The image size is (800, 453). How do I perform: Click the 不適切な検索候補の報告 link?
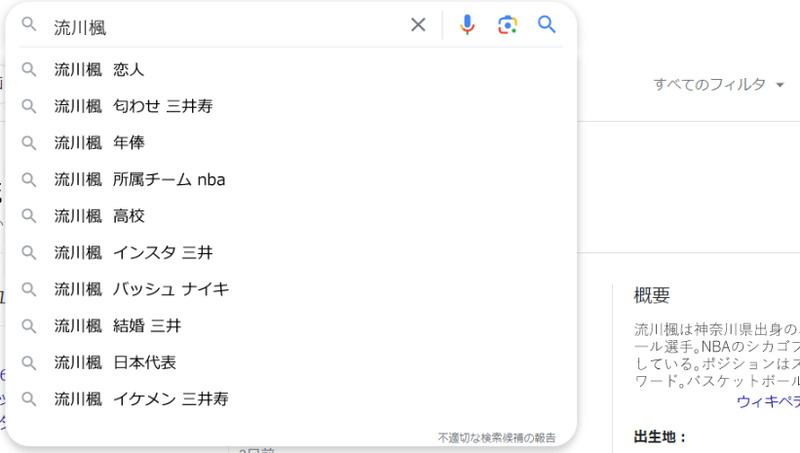pos(496,438)
